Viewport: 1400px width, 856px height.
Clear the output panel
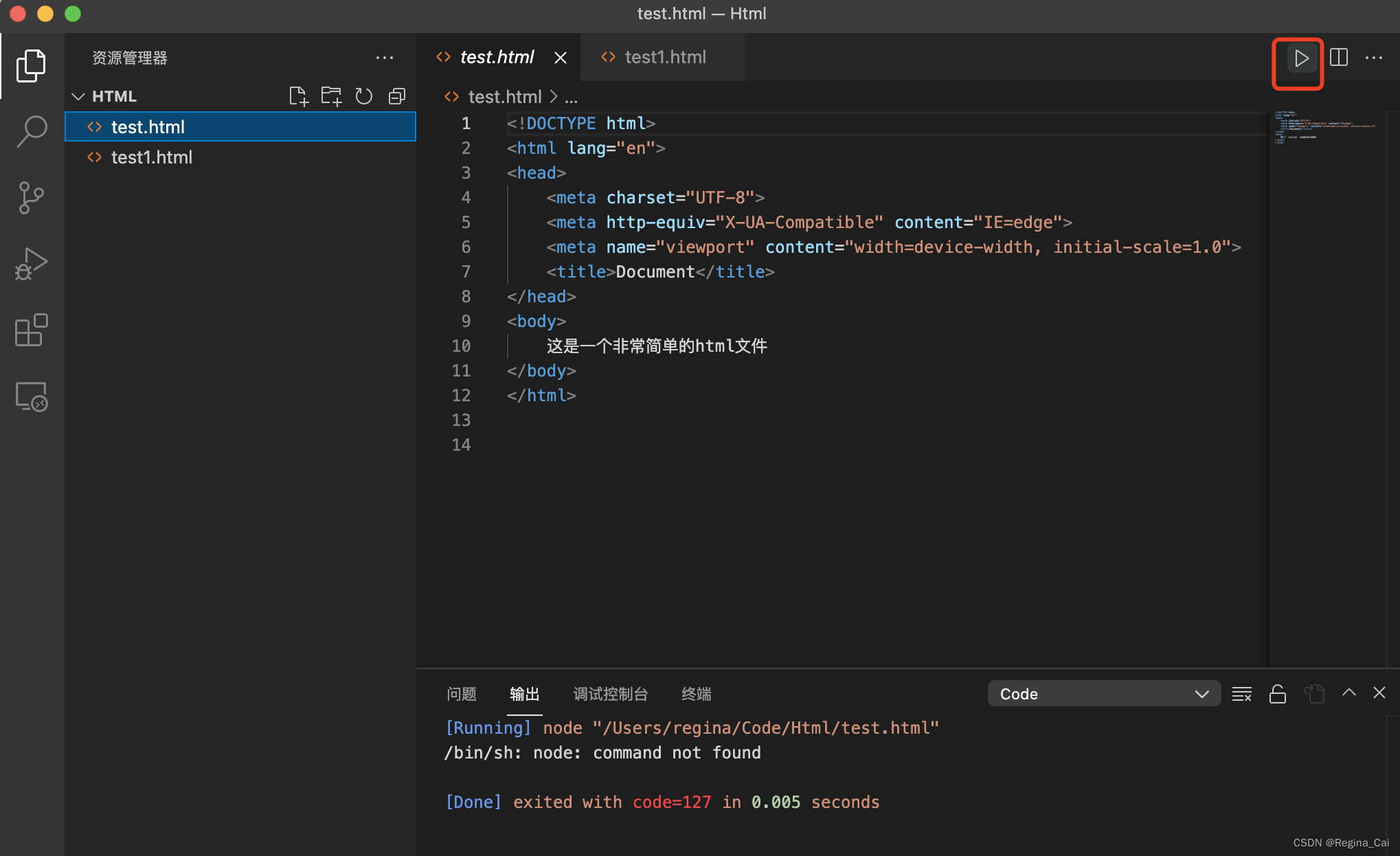1242,694
